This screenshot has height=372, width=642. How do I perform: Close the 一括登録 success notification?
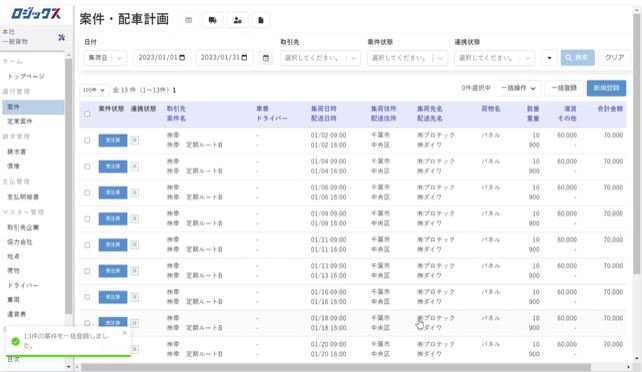[125, 333]
